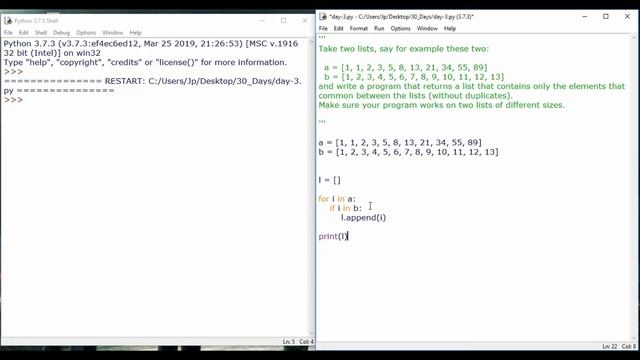The height and width of the screenshot is (360, 640).
Task: Click the Python icon in Shell title bar
Action: (x=8, y=20)
